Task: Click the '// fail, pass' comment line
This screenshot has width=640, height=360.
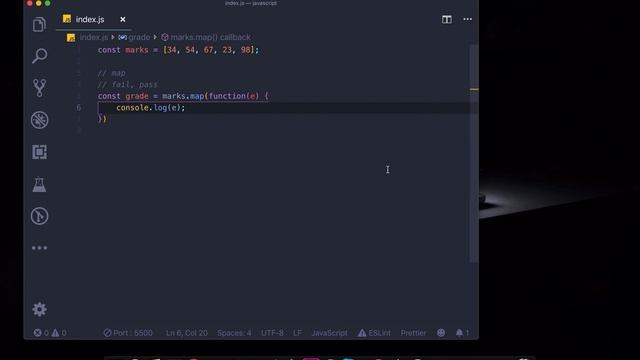Action: point(127,84)
